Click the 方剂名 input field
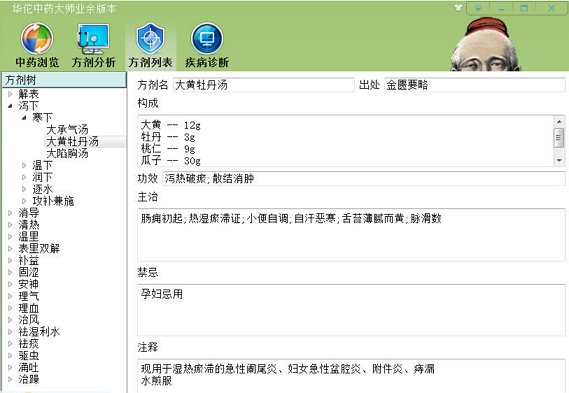 263,85
